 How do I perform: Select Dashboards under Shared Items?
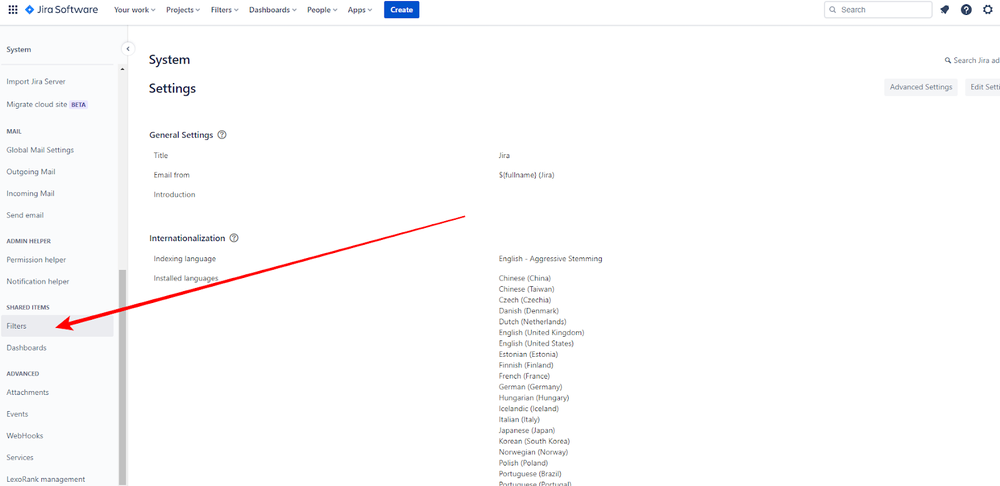(26, 348)
